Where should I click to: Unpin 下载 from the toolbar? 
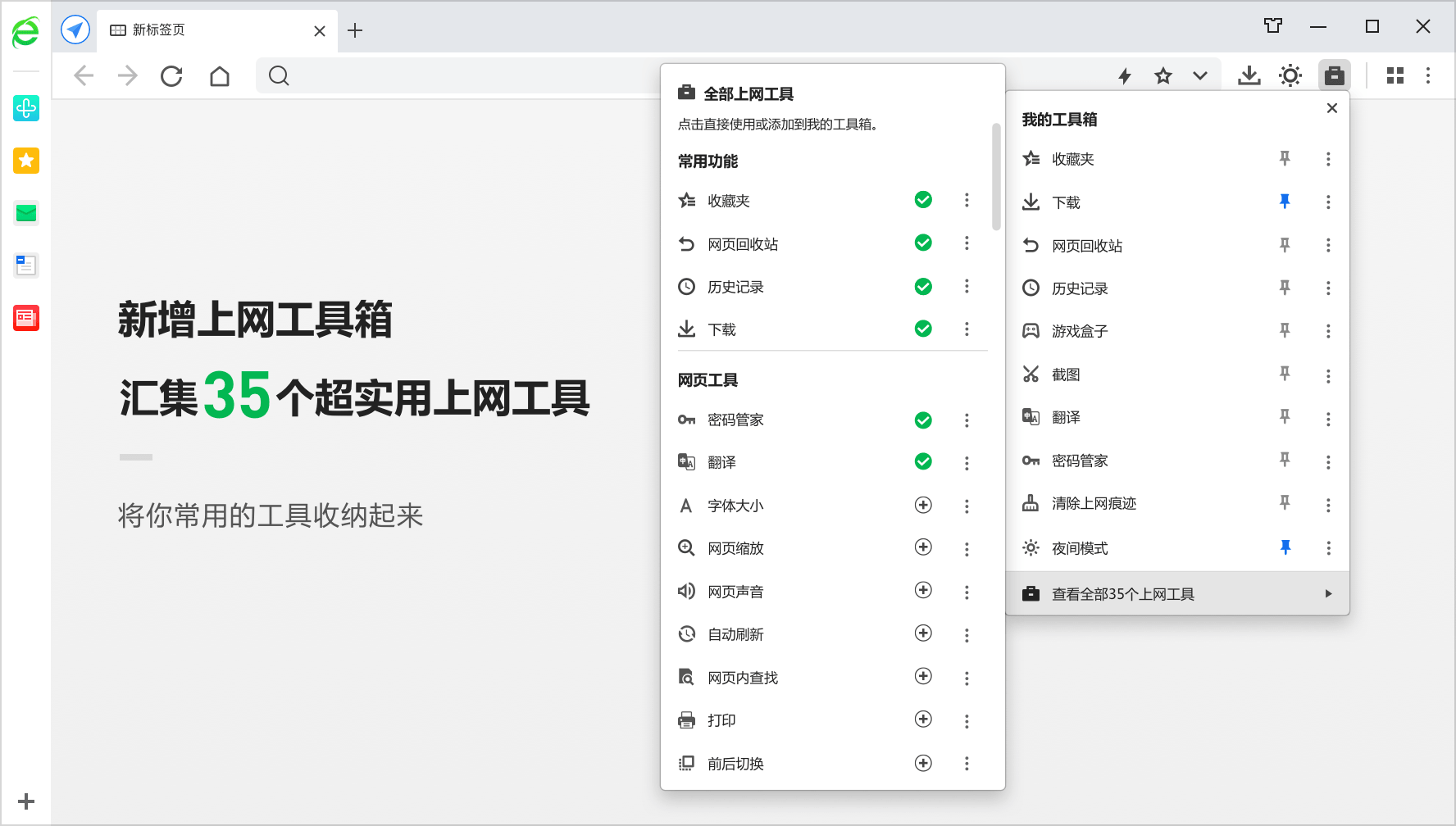point(1285,202)
